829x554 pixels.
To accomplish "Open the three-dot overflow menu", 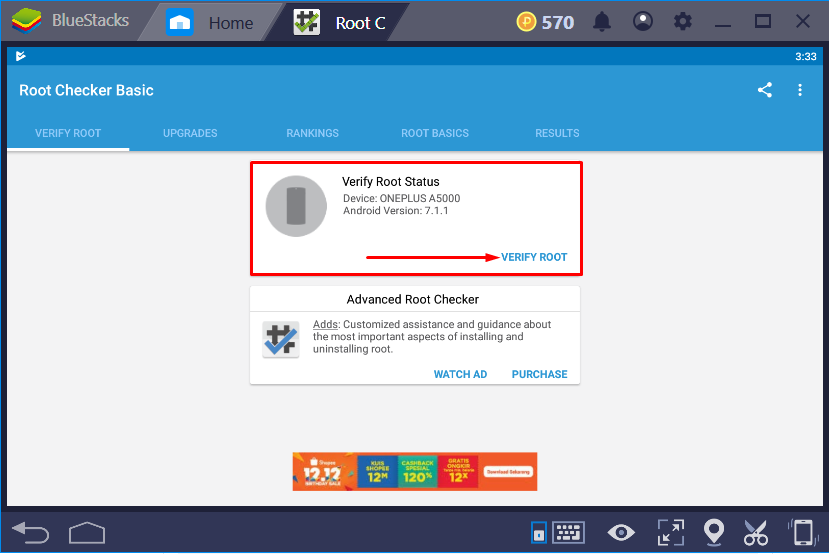I will (800, 90).
